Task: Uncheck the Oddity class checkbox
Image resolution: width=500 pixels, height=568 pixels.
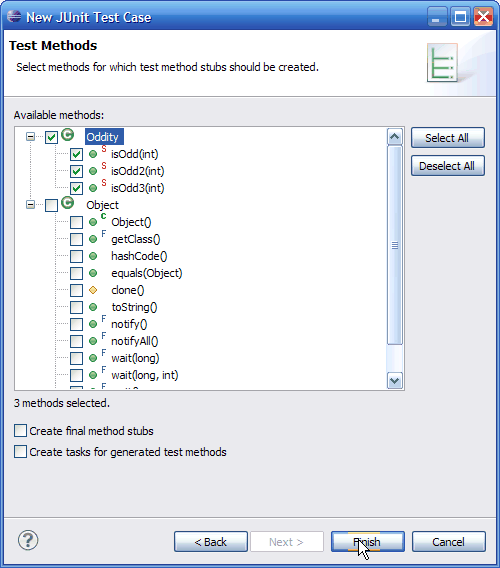Action: click(51, 137)
